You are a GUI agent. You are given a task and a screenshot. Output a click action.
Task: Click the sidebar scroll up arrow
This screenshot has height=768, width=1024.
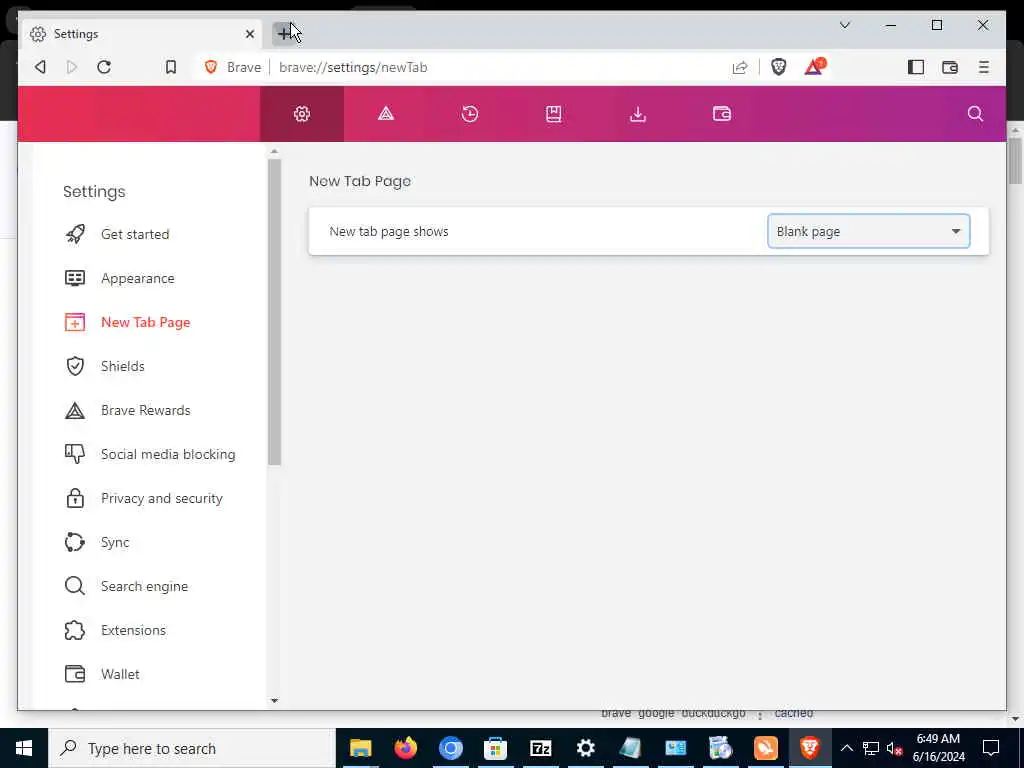click(x=274, y=152)
